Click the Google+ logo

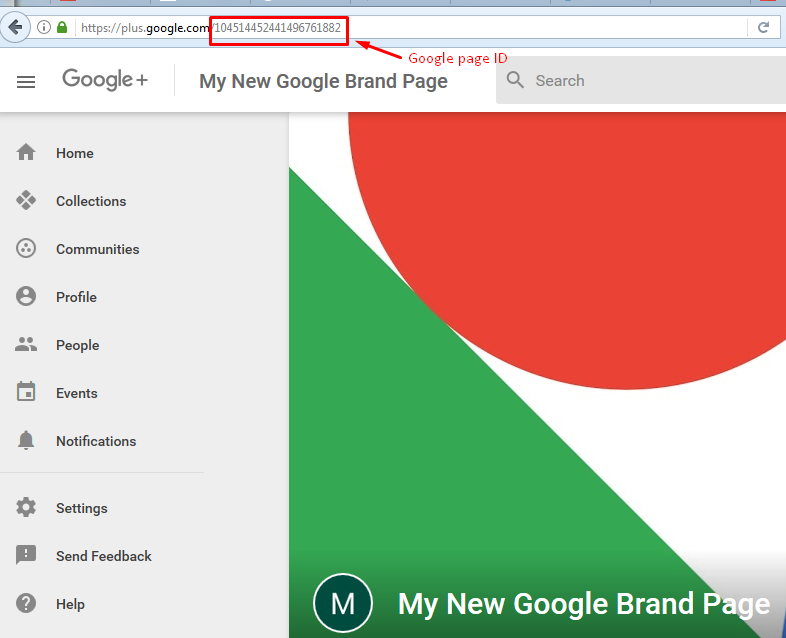[x=105, y=79]
